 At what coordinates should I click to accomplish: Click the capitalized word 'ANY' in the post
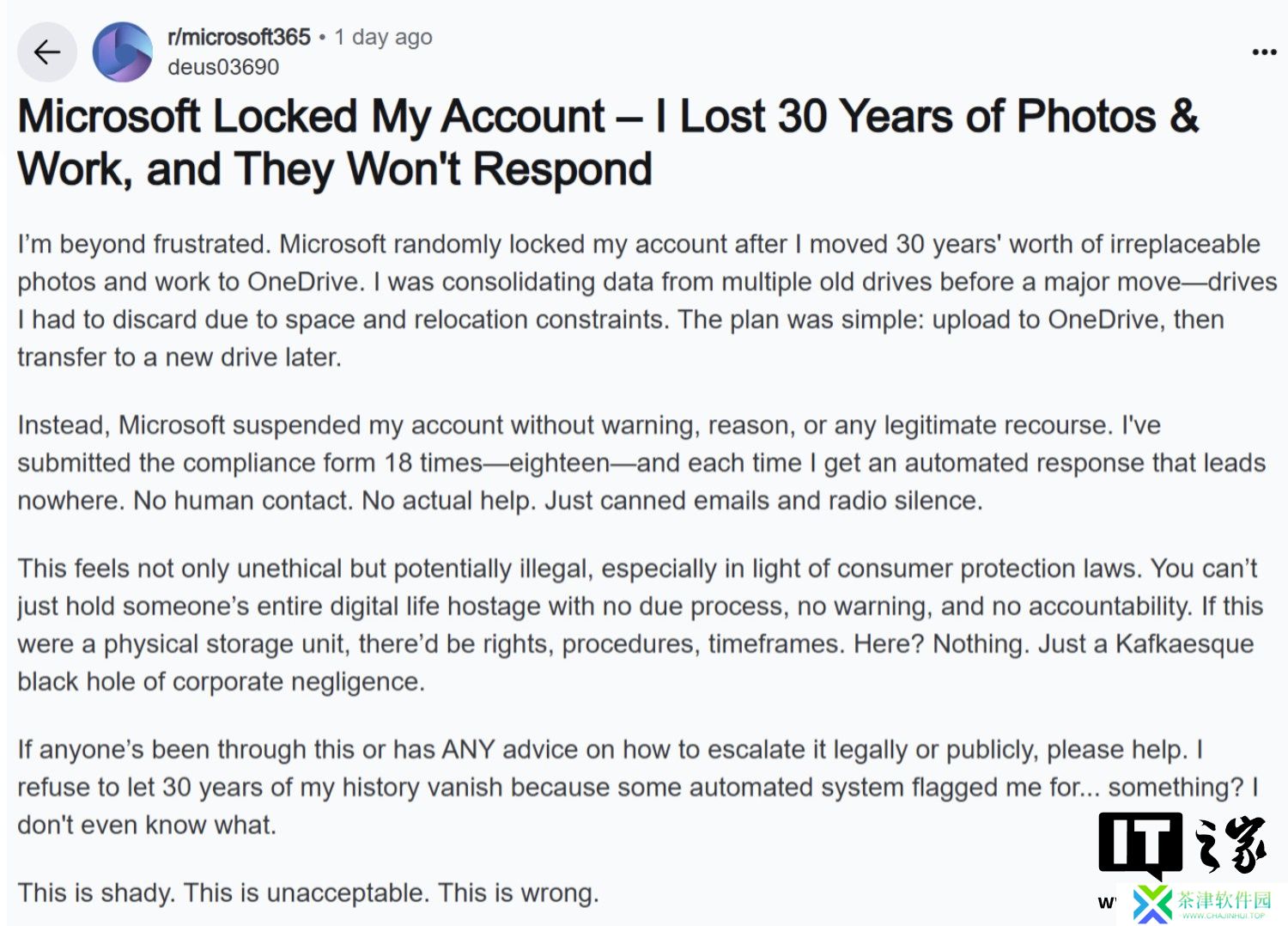[468, 750]
